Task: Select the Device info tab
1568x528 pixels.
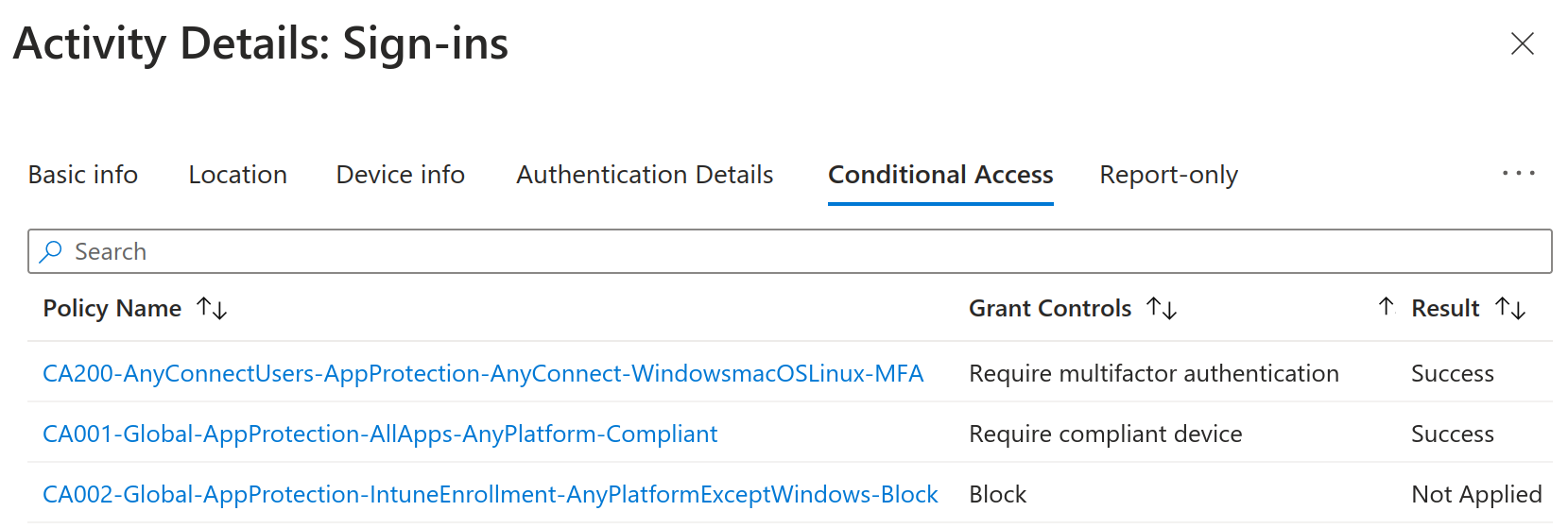Action: (x=401, y=175)
